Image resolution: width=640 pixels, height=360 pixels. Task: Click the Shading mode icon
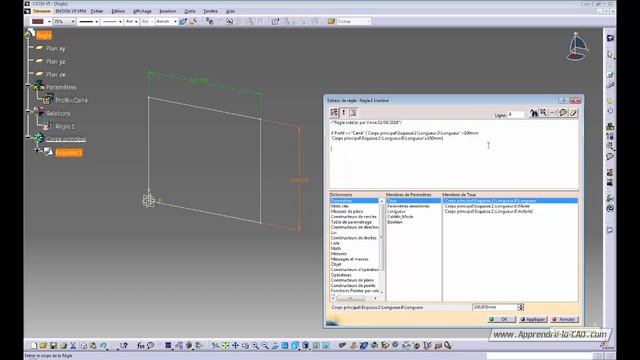[305, 345]
